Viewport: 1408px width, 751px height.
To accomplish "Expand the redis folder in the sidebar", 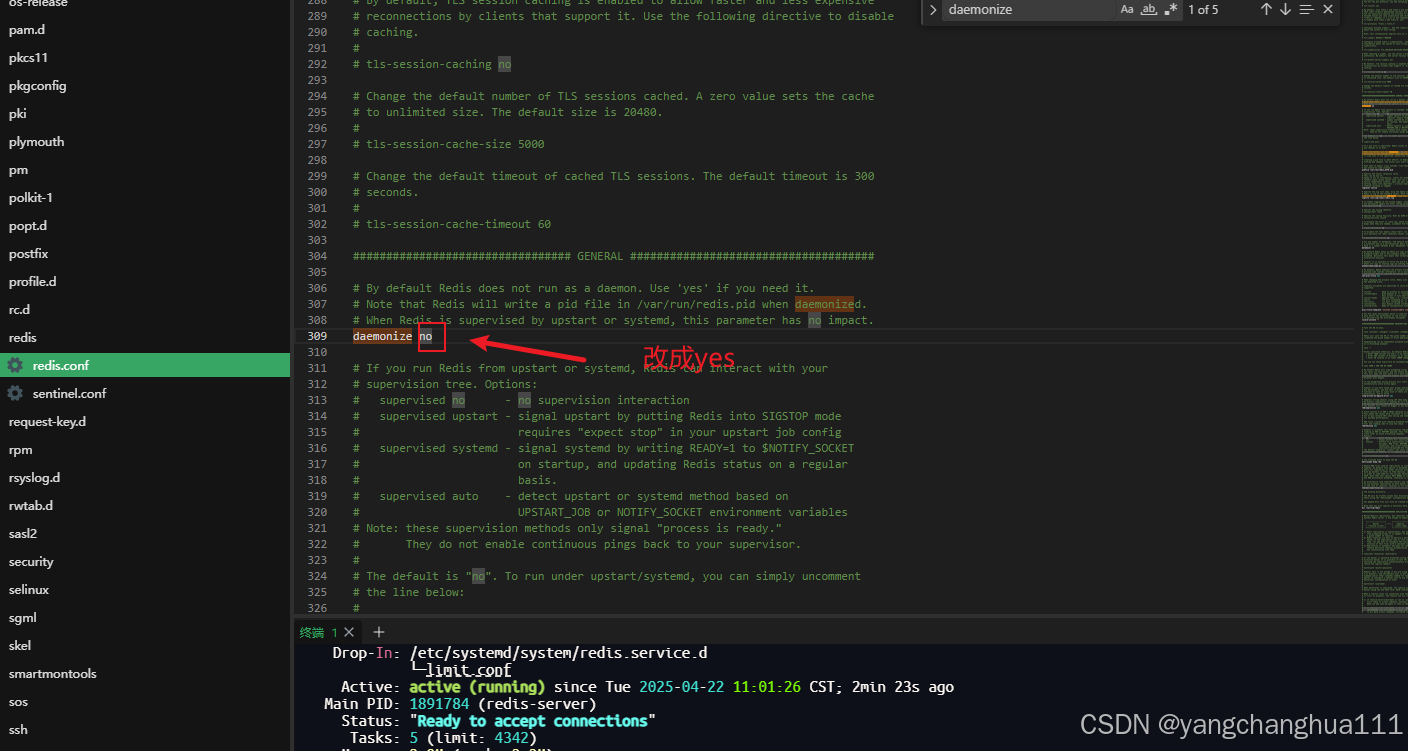I will pyautogui.click(x=22, y=337).
